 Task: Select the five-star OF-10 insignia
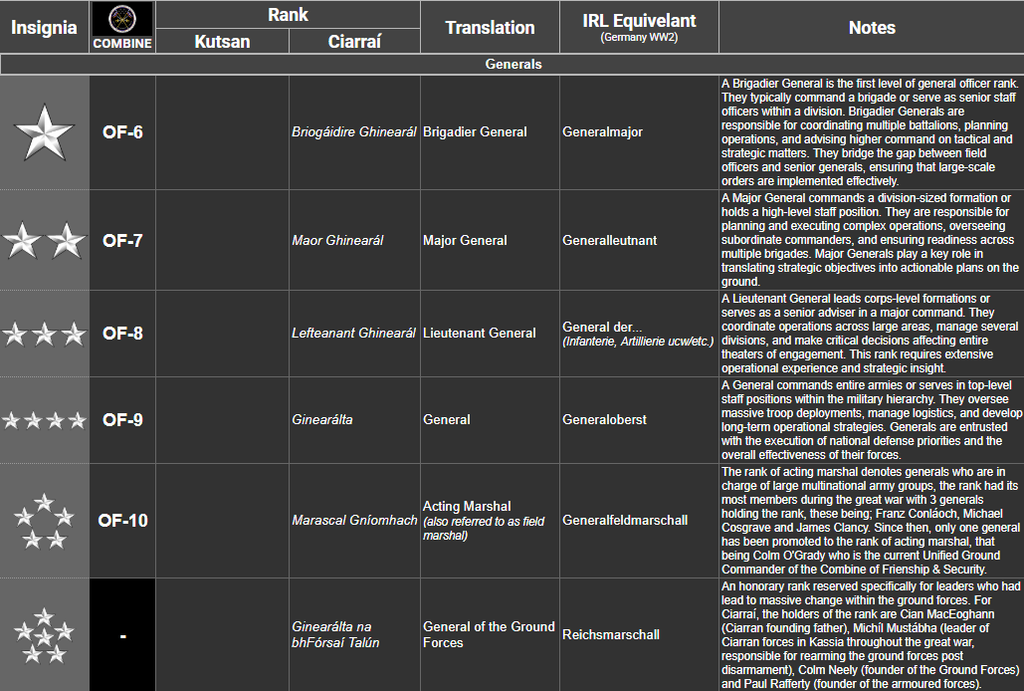click(x=44, y=521)
